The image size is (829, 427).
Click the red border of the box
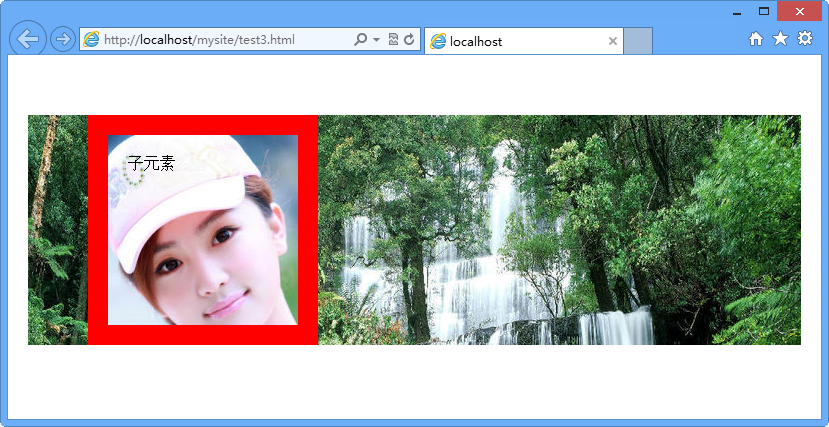97,230
